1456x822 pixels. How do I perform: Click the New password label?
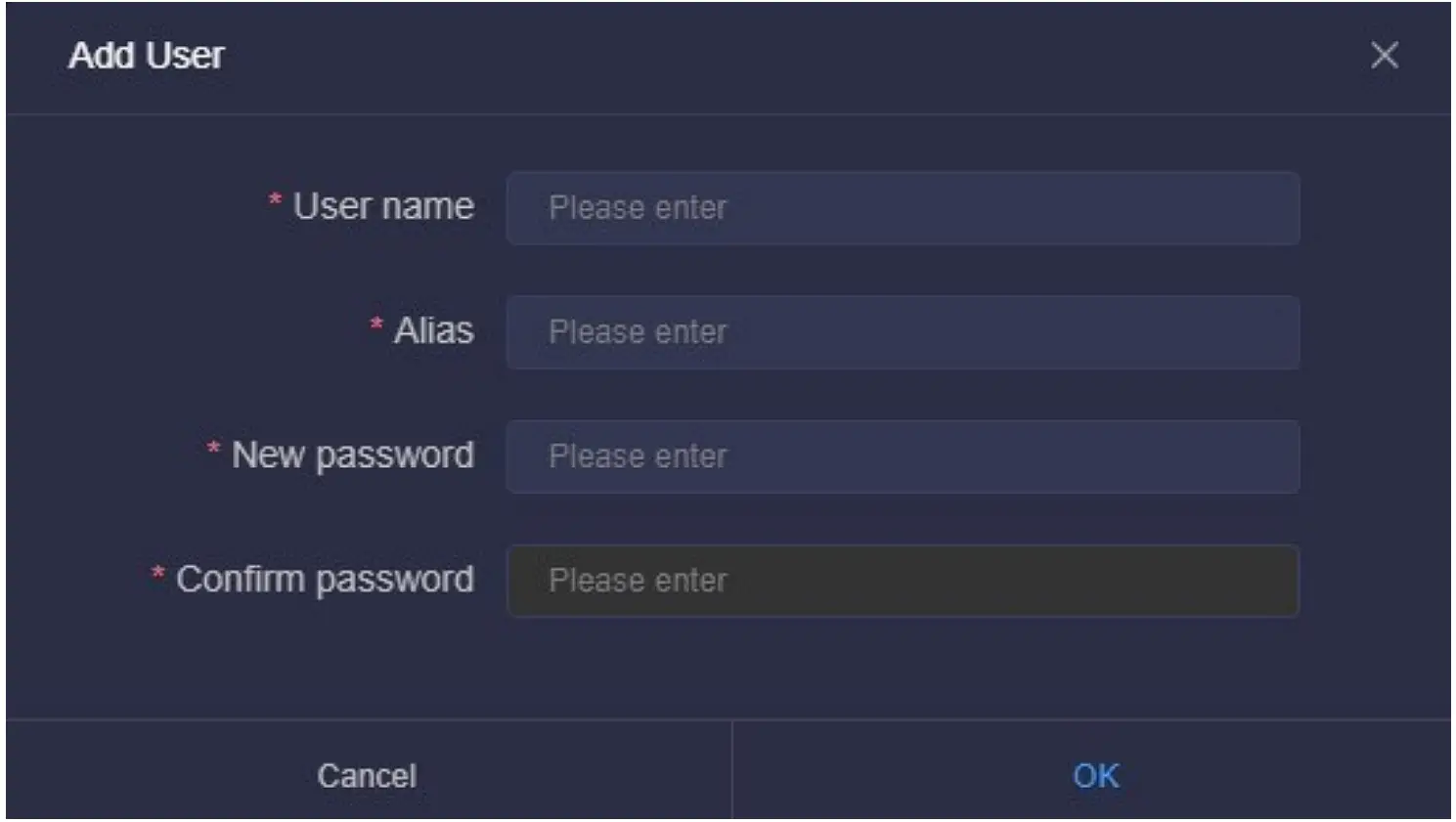pyautogui.click(x=352, y=455)
